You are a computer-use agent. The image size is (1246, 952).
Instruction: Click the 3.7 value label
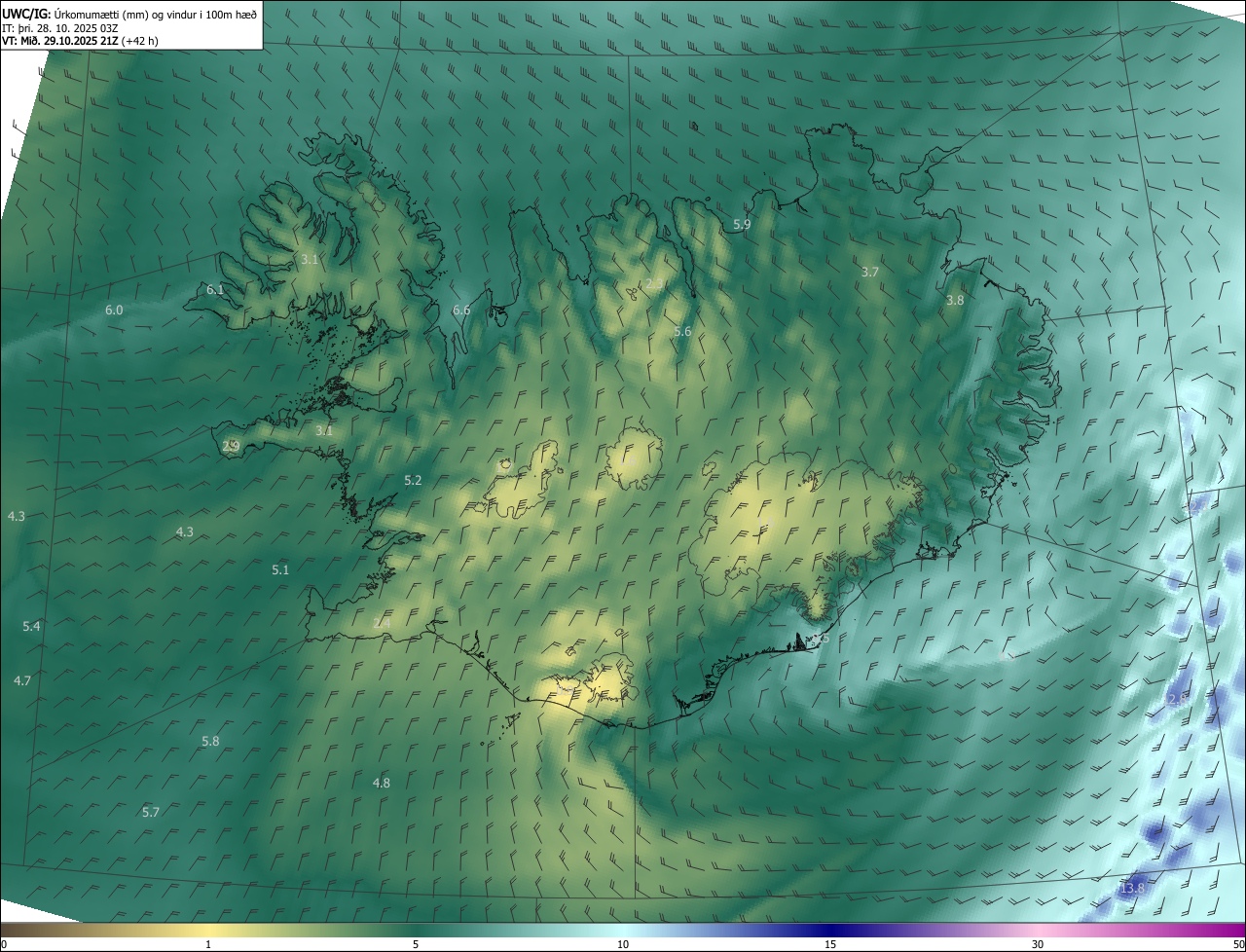870,273
